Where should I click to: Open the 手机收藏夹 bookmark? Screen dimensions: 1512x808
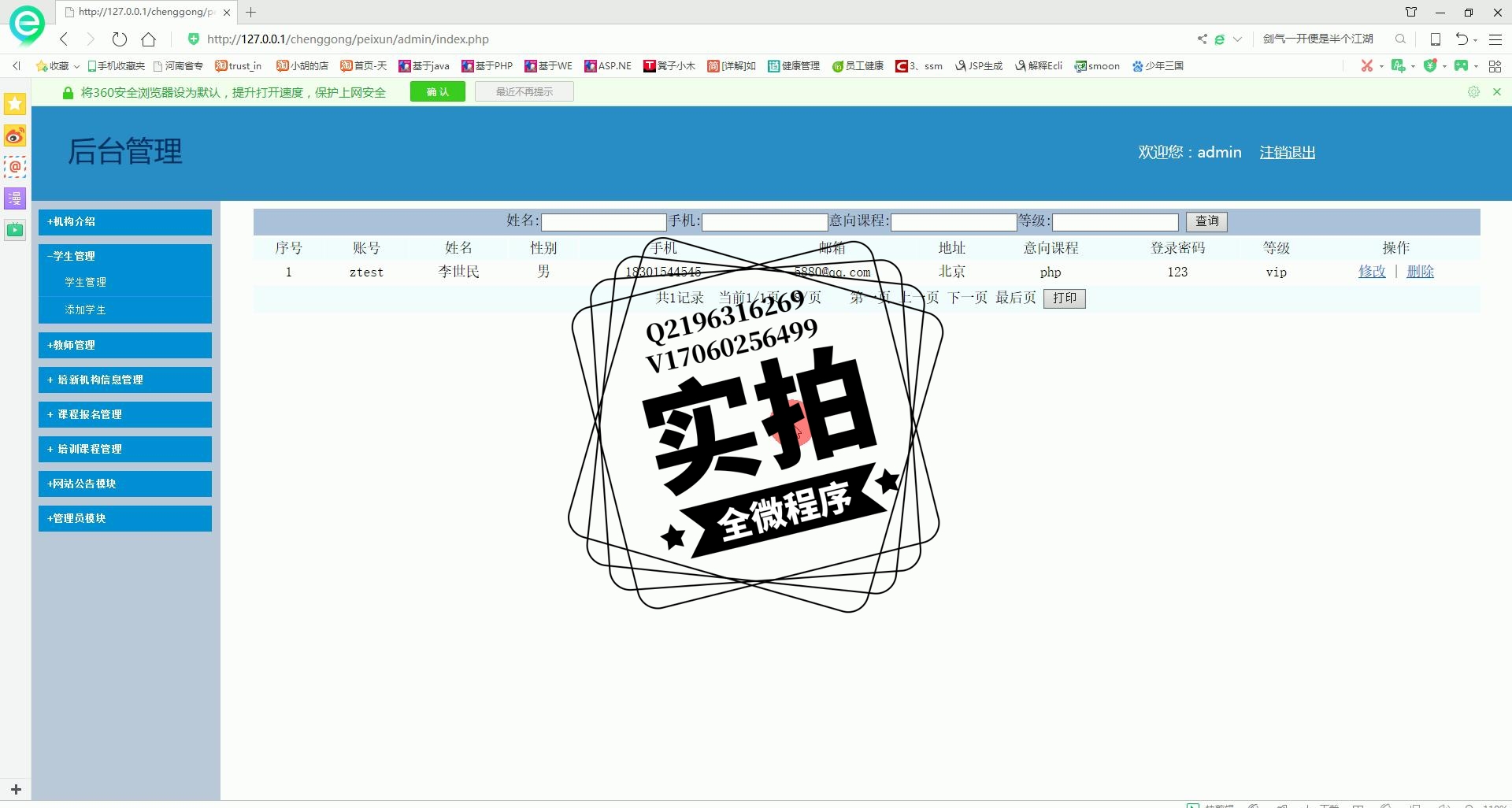(117, 65)
